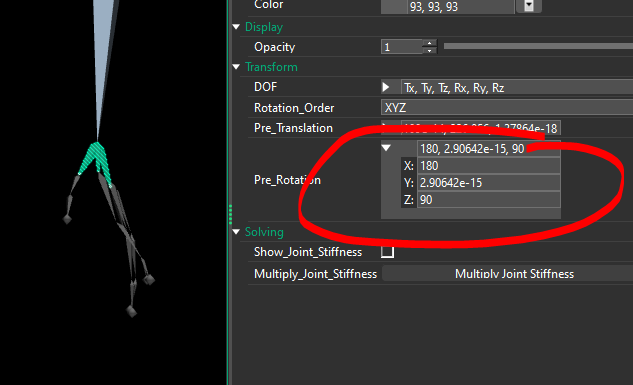Select the Pre_Rotation property label

pyautogui.click(x=287, y=180)
